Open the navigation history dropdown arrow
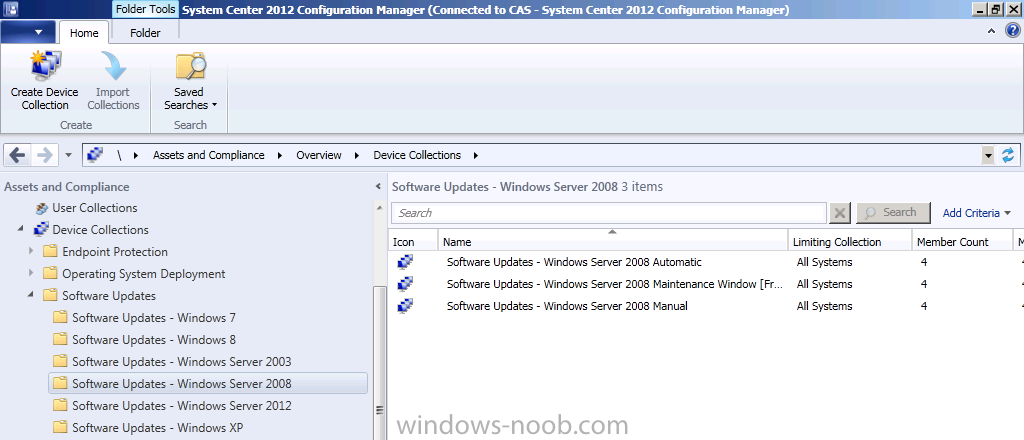The height and width of the screenshot is (440, 1024). click(x=69, y=156)
